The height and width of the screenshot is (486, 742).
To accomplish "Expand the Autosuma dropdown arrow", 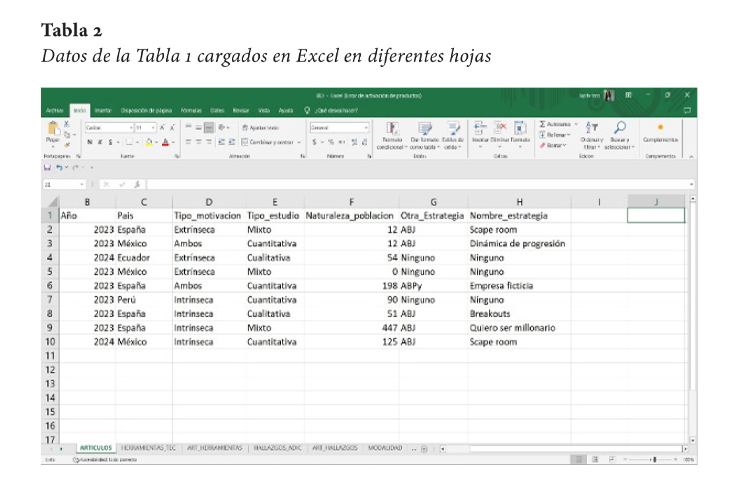I will 576,124.
